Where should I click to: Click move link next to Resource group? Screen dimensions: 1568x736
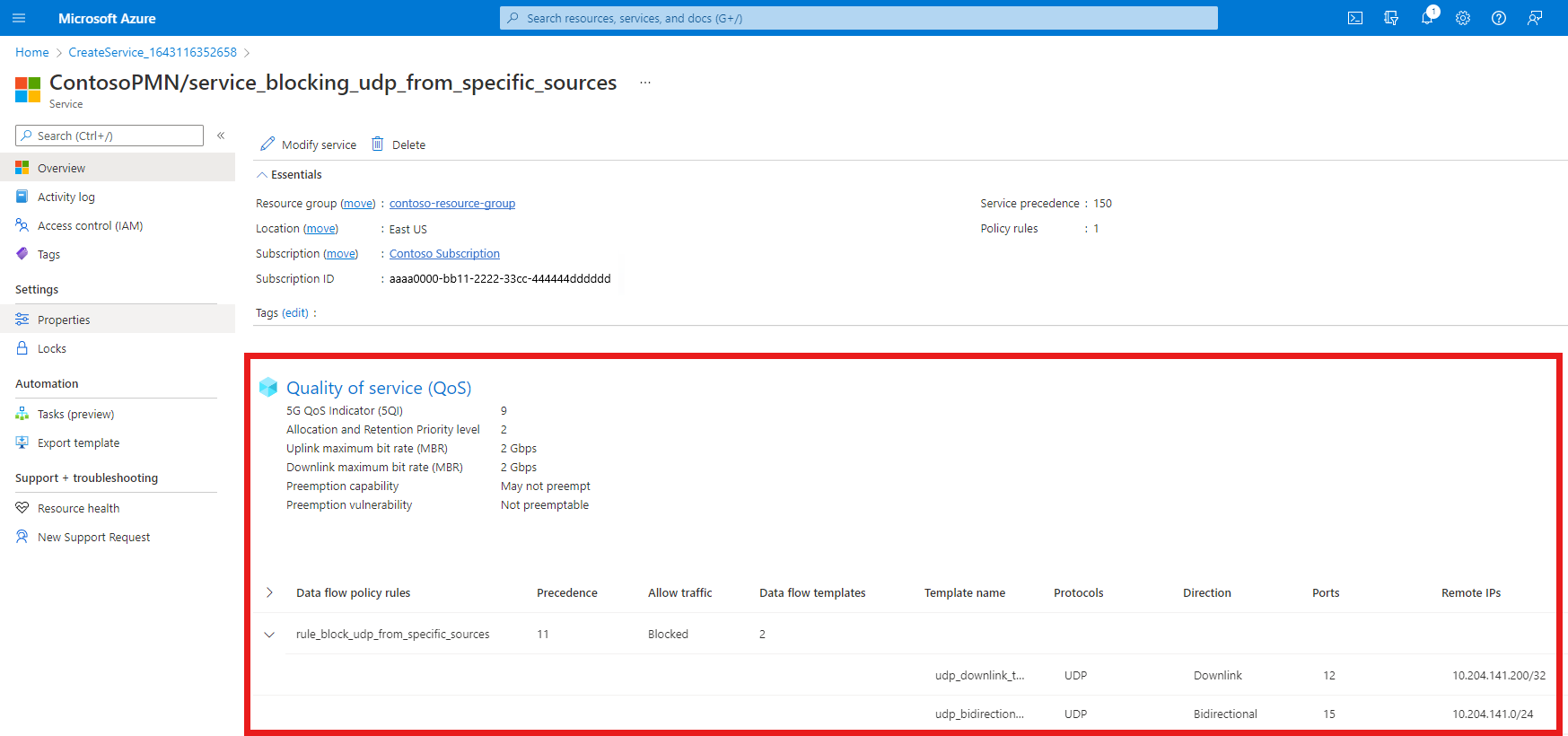pos(358,204)
